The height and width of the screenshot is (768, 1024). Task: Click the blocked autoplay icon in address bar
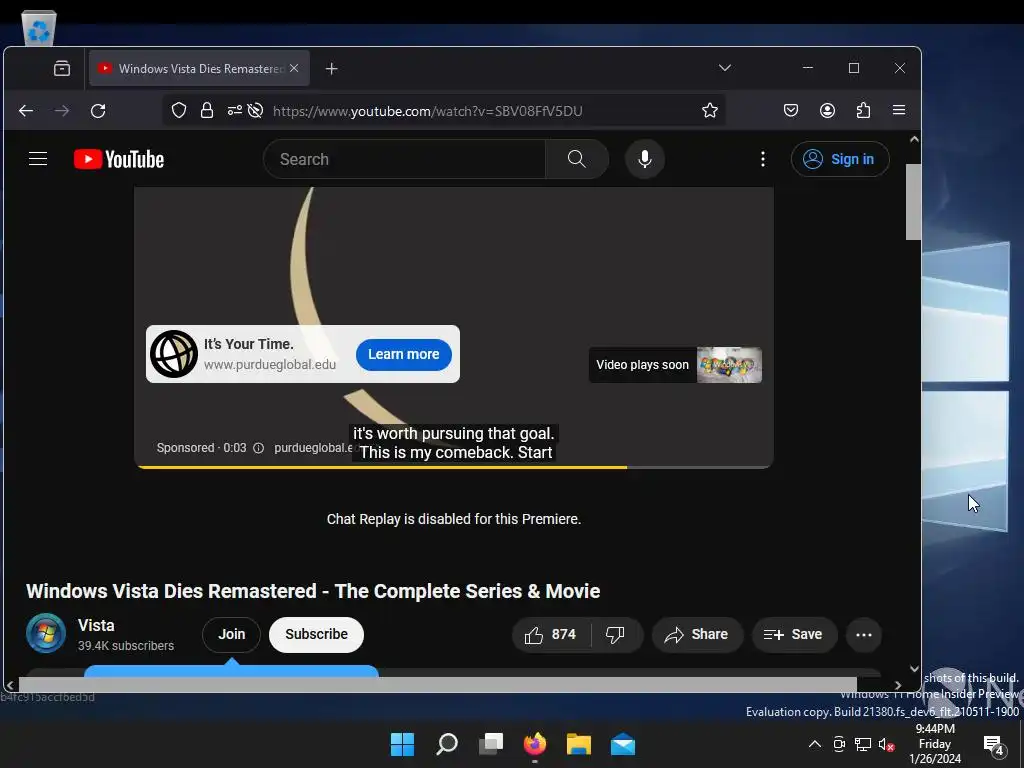(255, 110)
